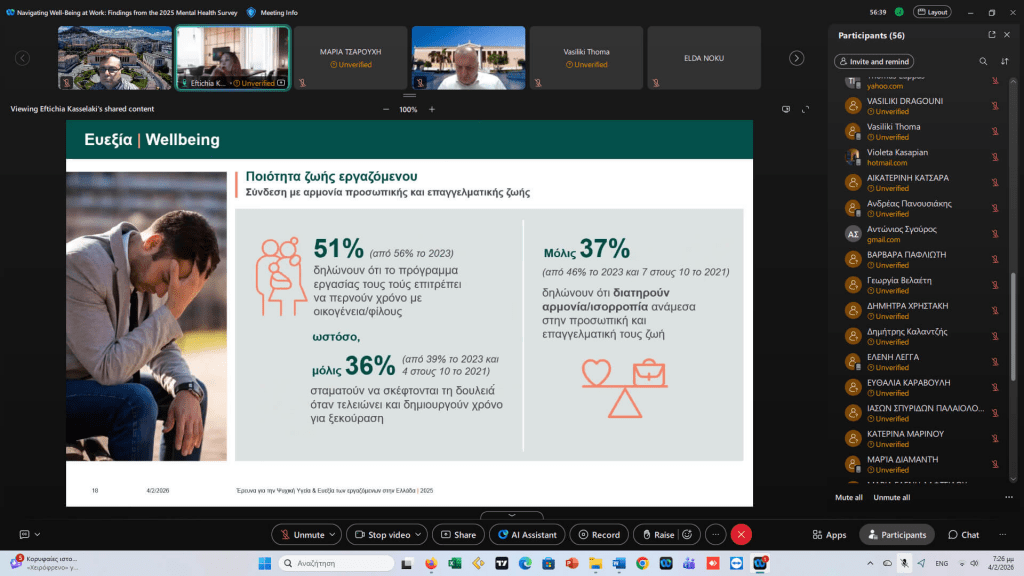Click Invite and remind button

(874, 62)
